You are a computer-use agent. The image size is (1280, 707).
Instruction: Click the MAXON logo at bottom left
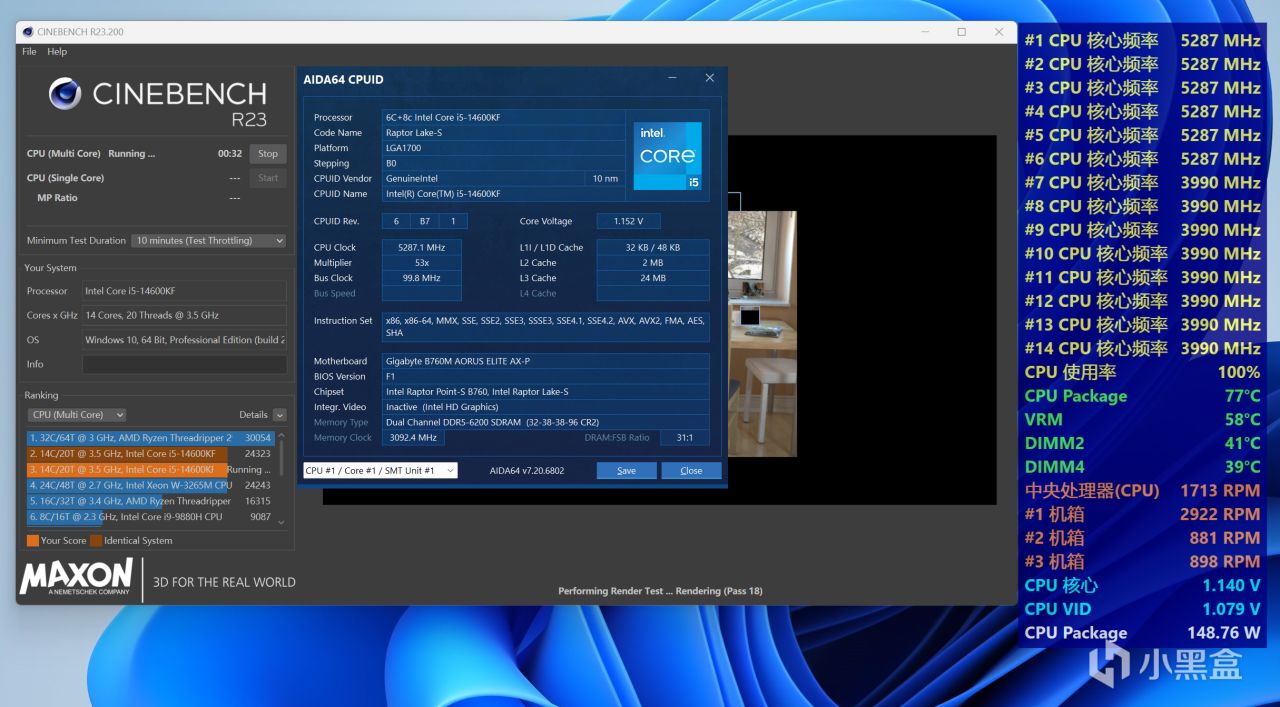(x=77, y=577)
